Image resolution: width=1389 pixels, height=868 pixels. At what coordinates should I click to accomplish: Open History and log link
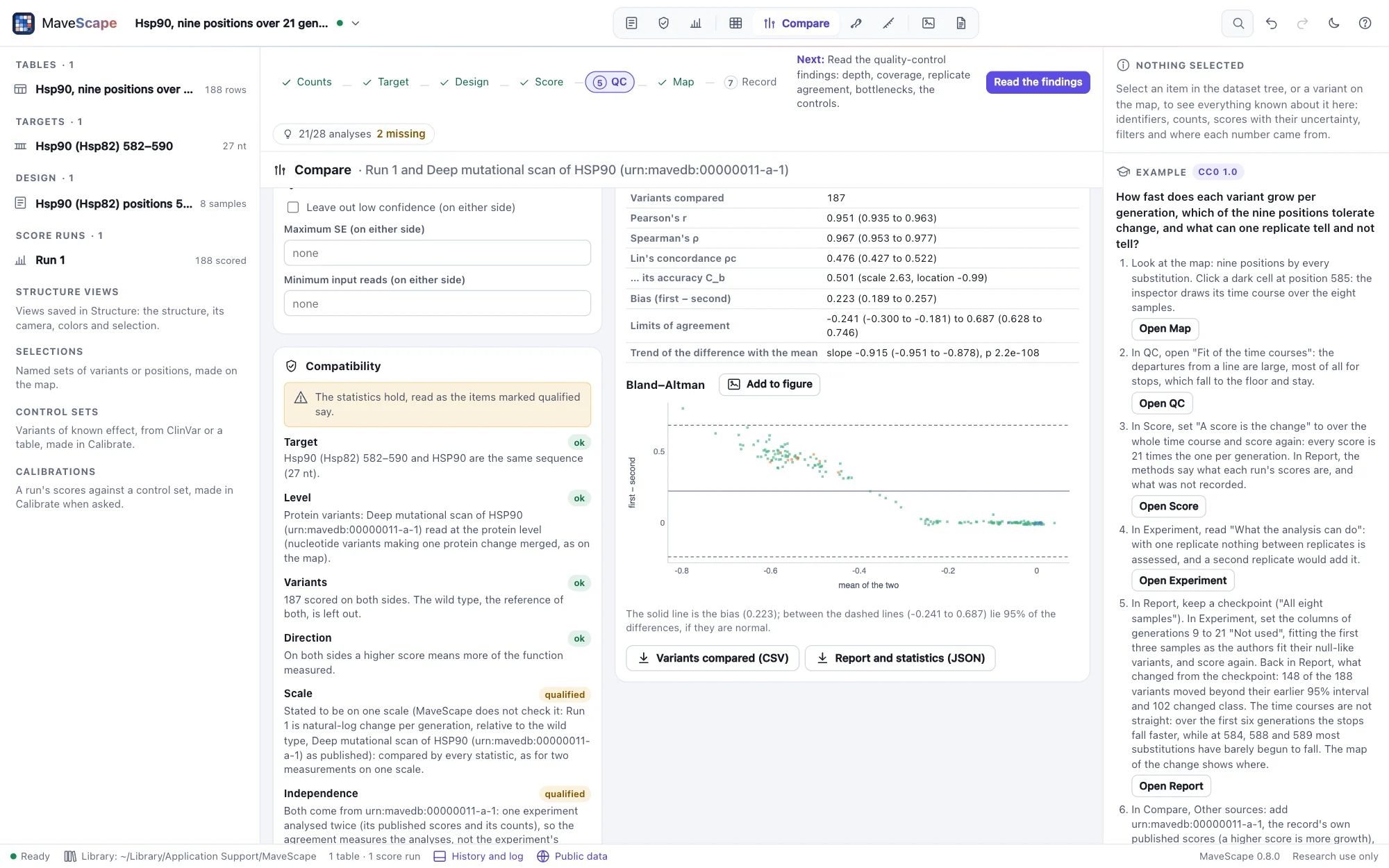pyautogui.click(x=479, y=856)
